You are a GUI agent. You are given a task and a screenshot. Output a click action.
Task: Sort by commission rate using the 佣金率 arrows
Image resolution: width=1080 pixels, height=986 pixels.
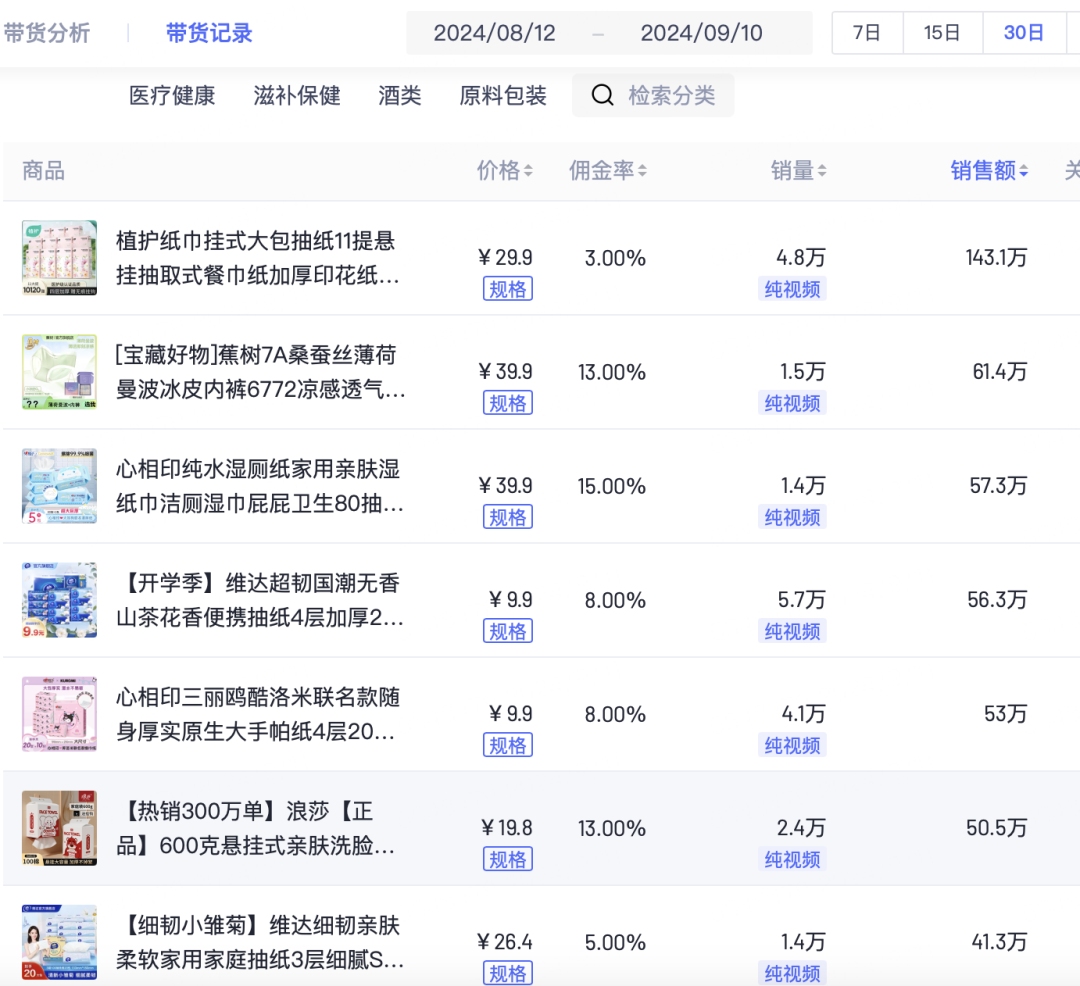642,171
